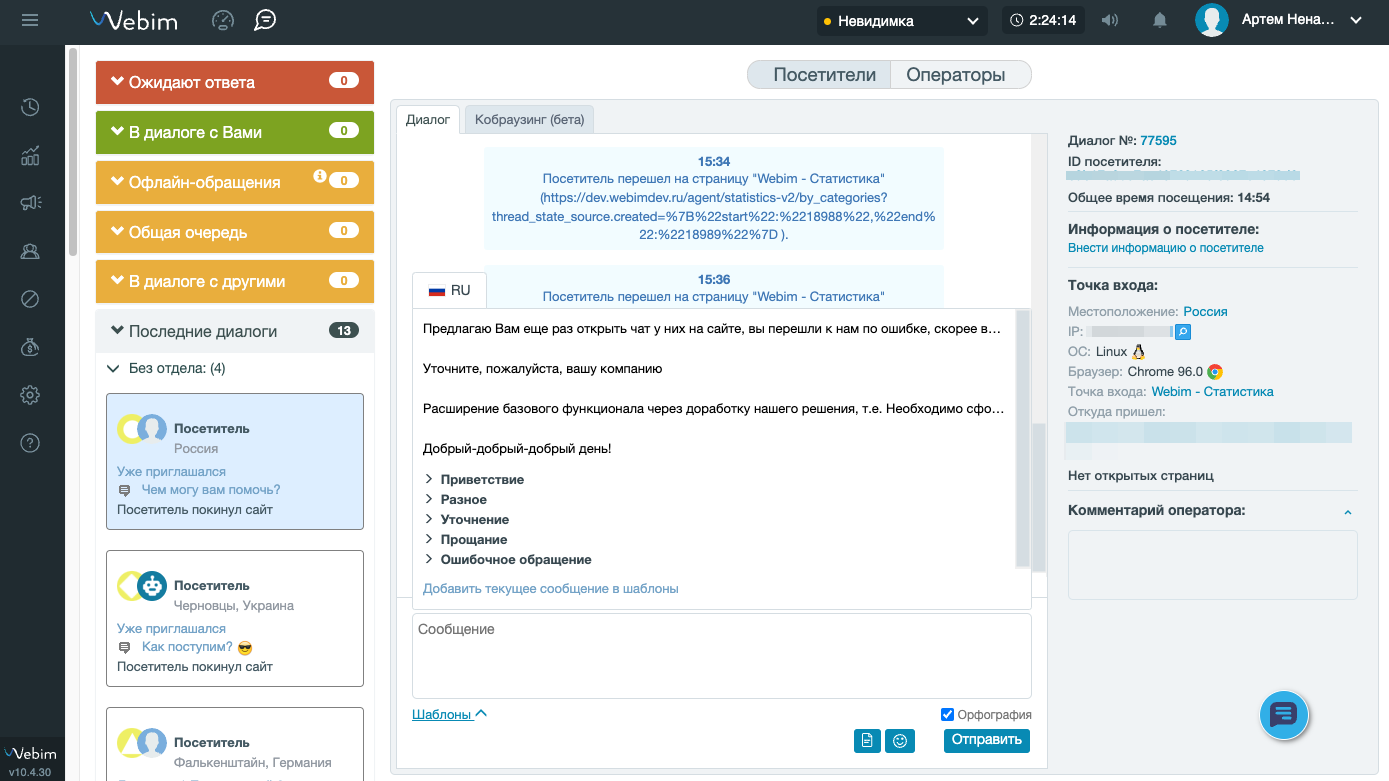Screen dimensions: 1389x781
Task: Click Внести информацию о посетителе link
Action: pos(1165,248)
